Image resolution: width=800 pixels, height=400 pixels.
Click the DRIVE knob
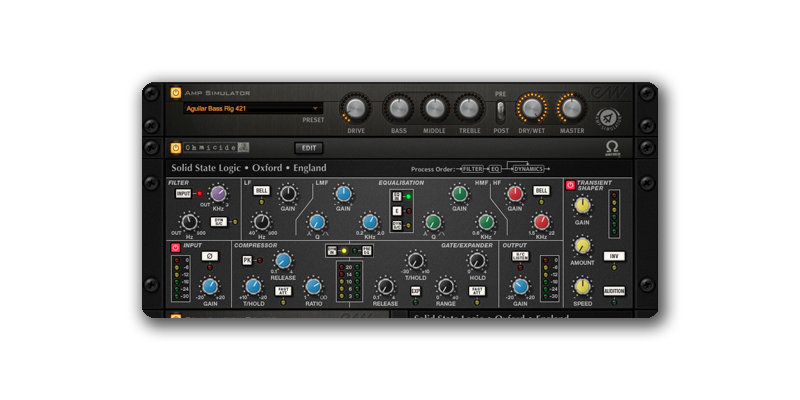(x=356, y=108)
